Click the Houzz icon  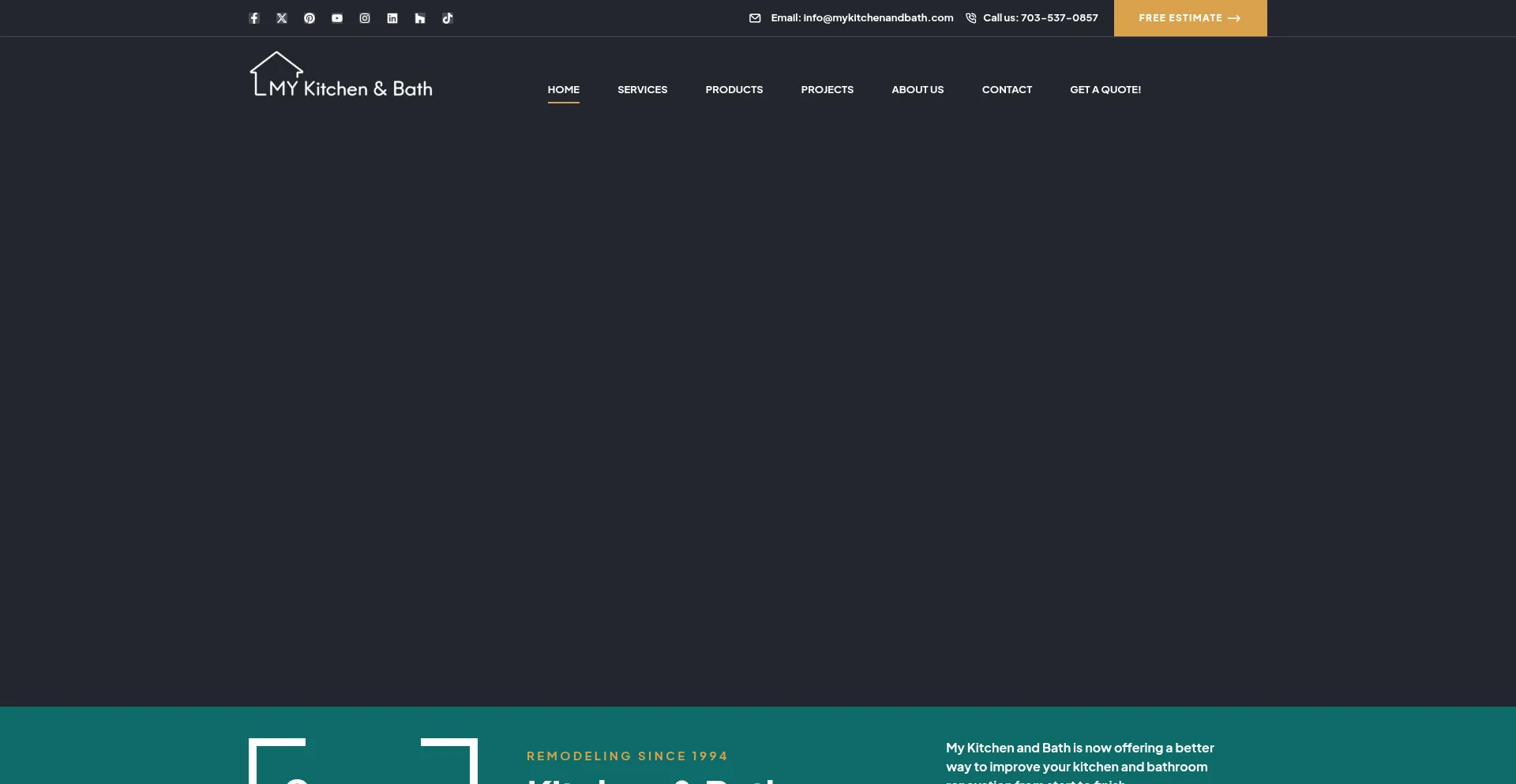coord(420,18)
